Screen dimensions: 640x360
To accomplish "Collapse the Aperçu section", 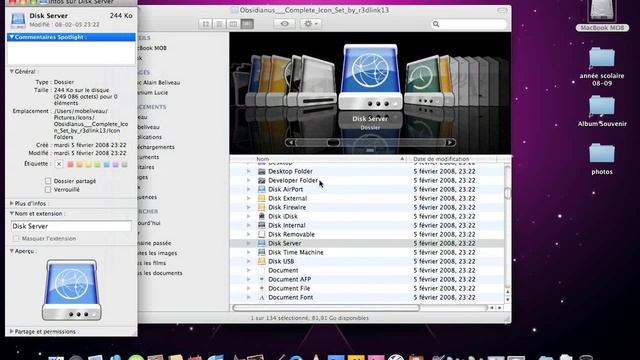I will click(x=11, y=251).
